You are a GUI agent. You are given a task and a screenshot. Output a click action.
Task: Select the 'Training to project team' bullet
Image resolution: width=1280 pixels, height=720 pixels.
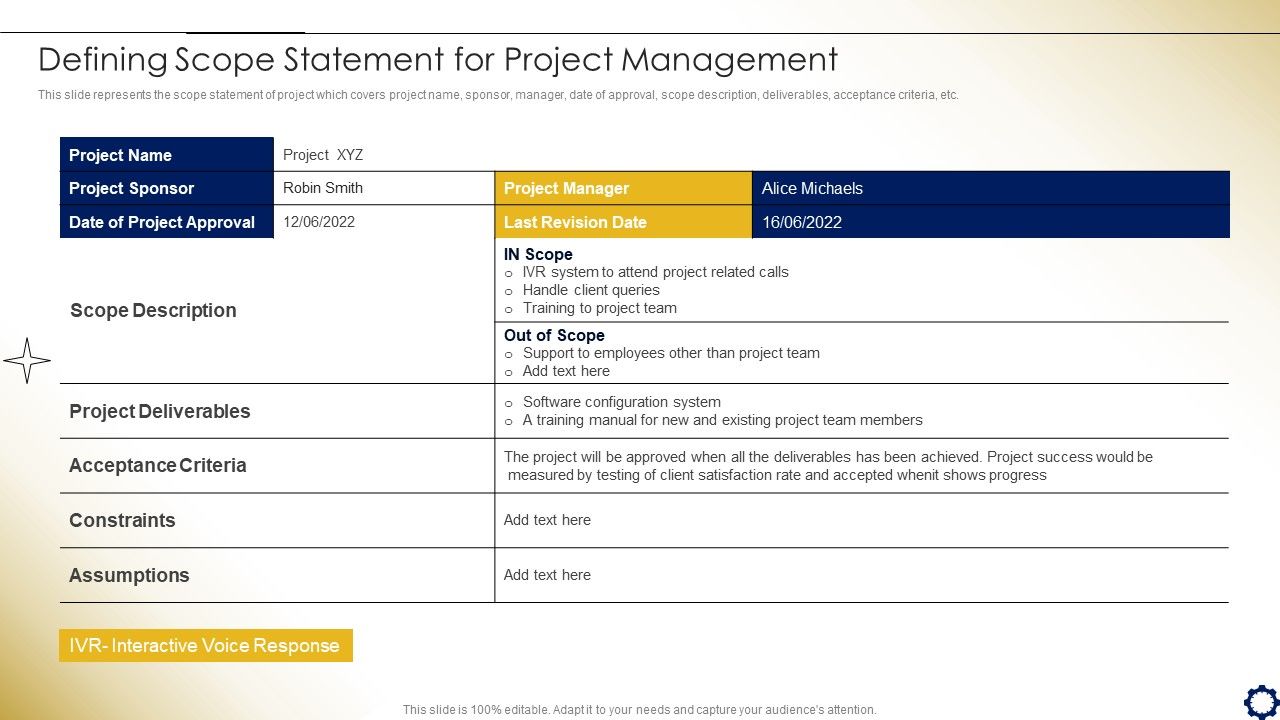coord(599,308)
